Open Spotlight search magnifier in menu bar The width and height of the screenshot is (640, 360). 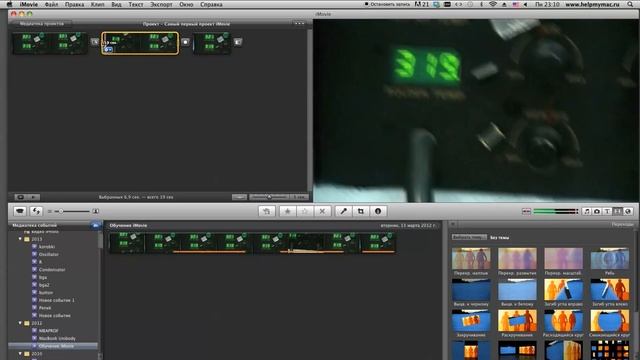[x=631, y=4]
